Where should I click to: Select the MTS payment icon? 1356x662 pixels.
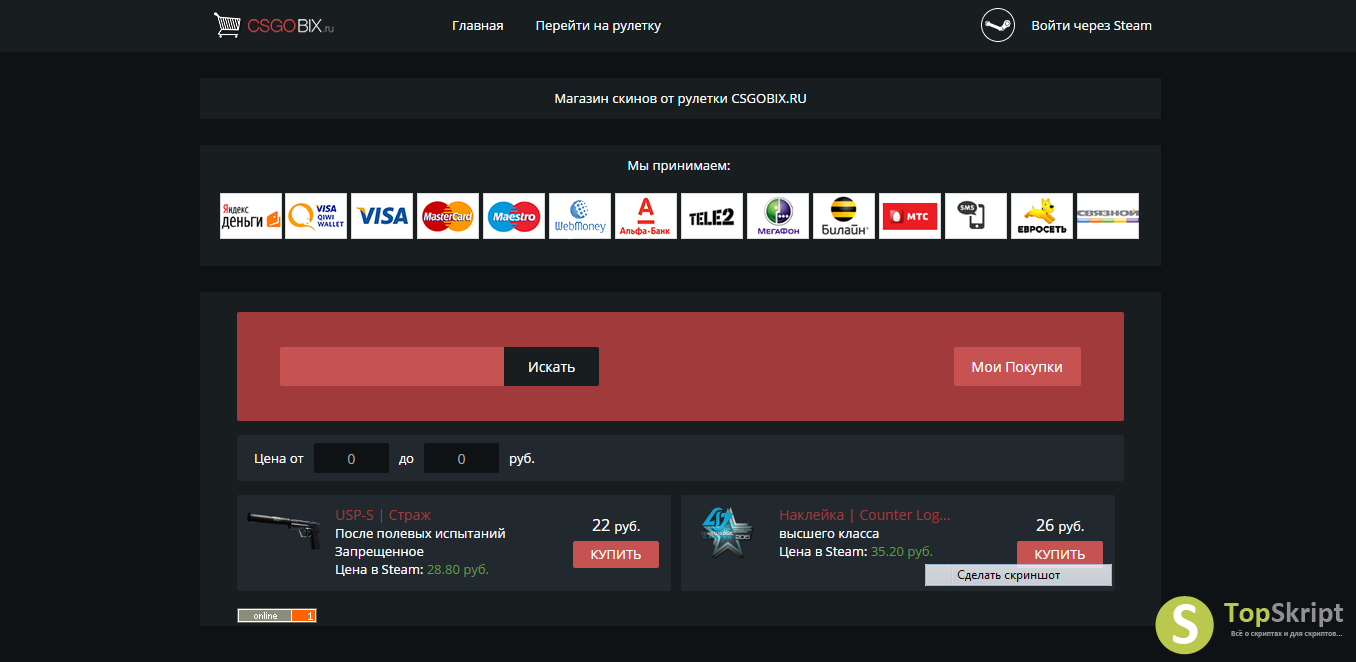tap(910, 216)
